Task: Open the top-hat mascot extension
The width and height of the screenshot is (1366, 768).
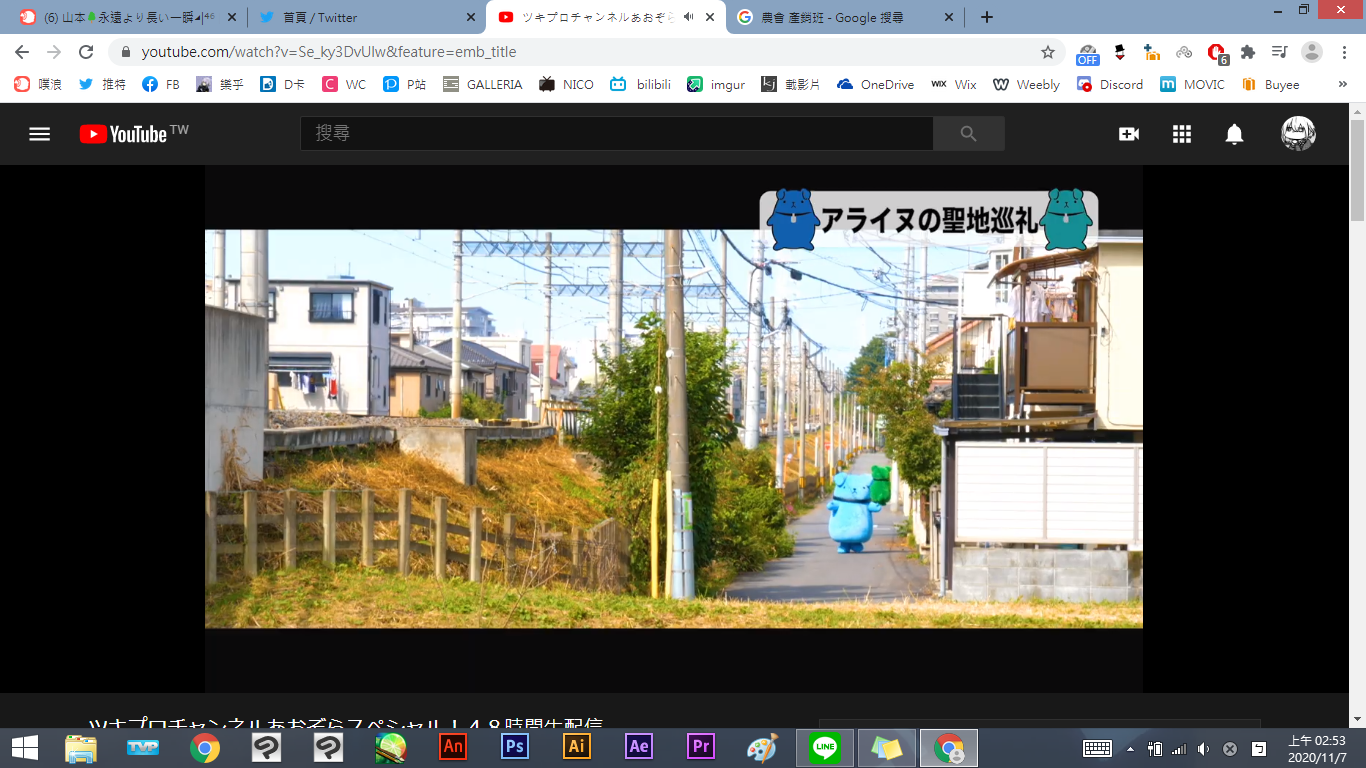Action: tap(1120, 52)
